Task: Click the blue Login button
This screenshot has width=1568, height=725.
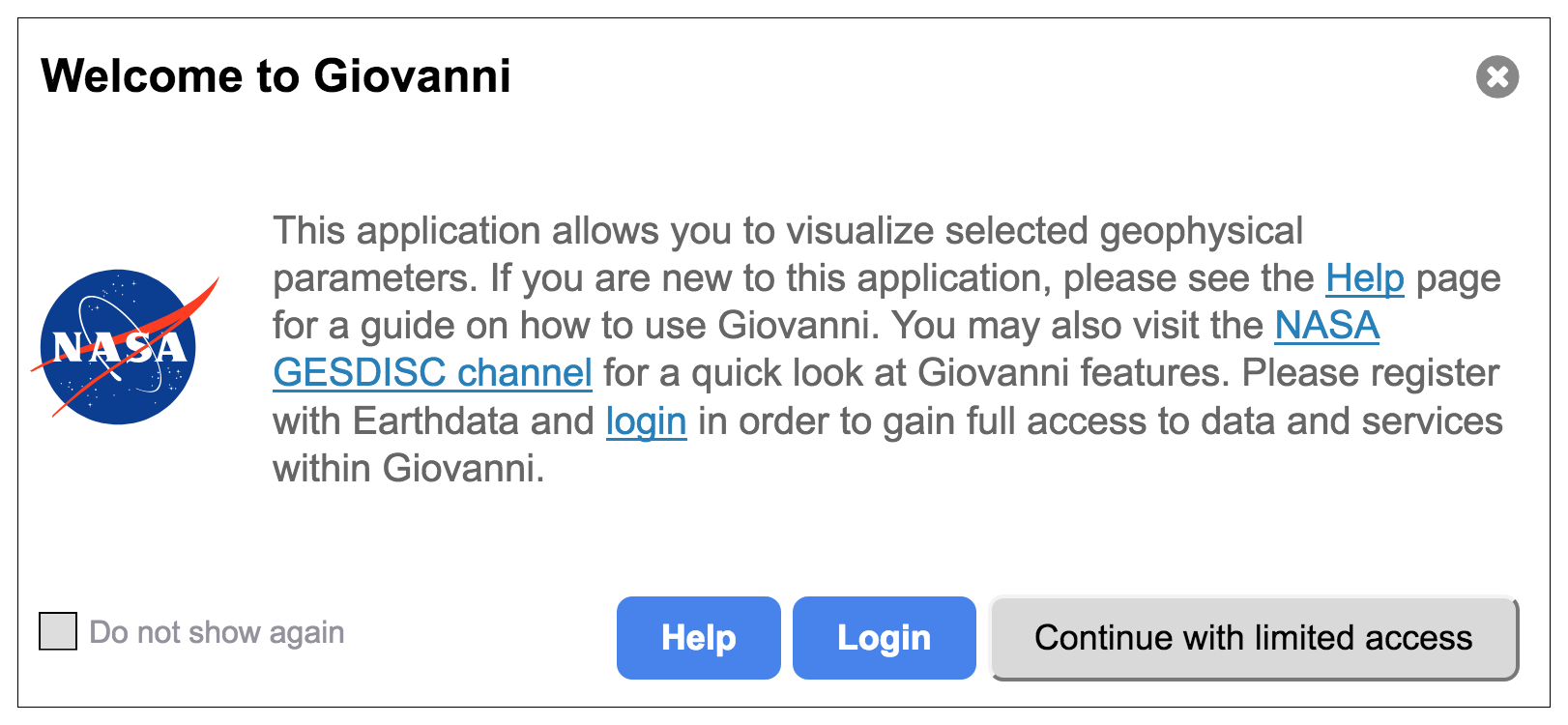Action: click(885, 638)
